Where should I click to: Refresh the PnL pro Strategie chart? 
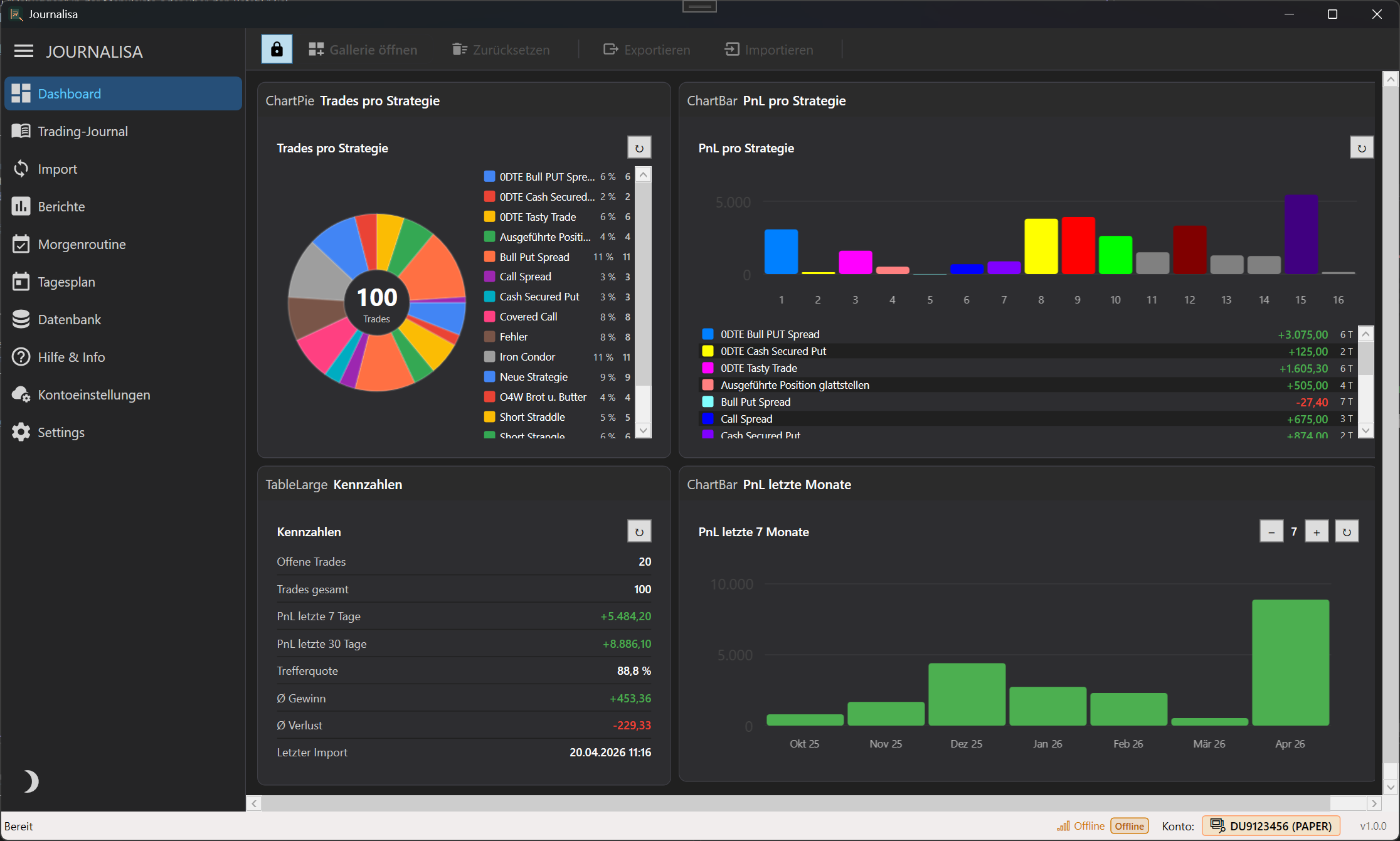tap(1361, 147)
